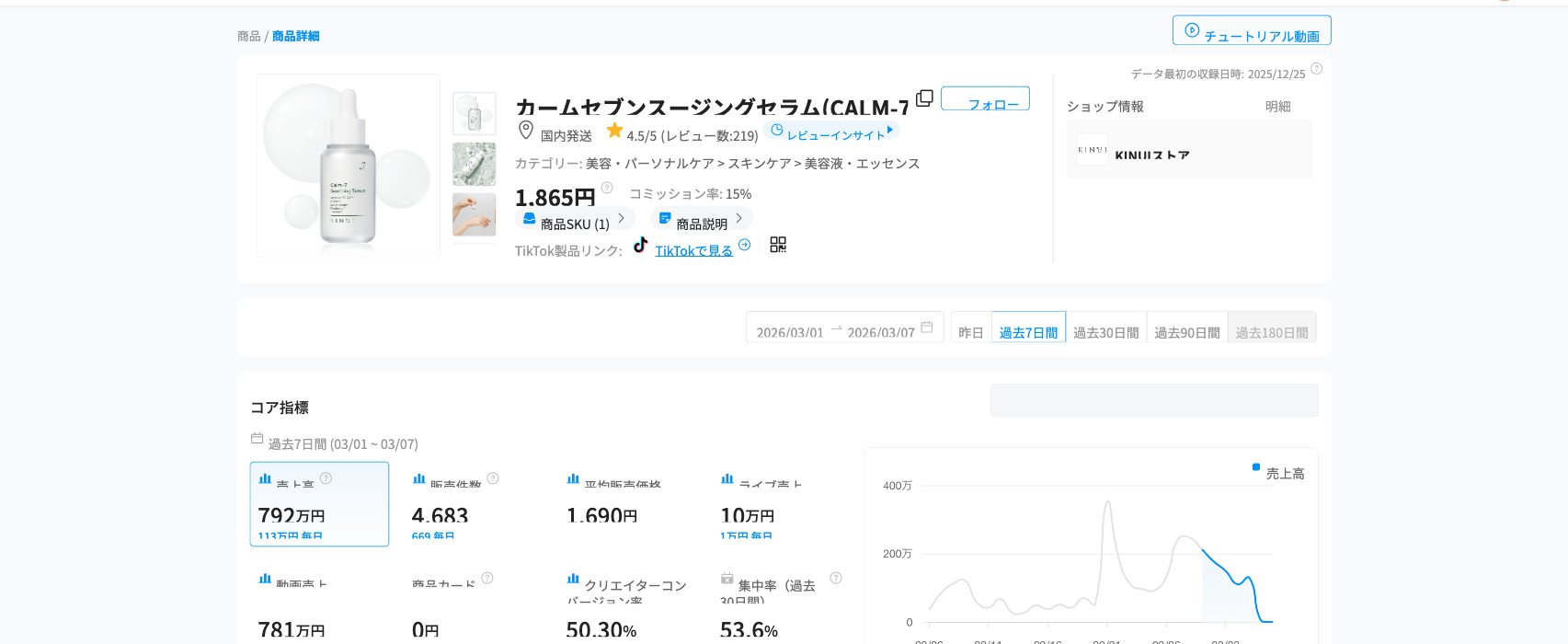Click the copy icon beside the product title
The image size is (1568, 644).
point(924,98)
